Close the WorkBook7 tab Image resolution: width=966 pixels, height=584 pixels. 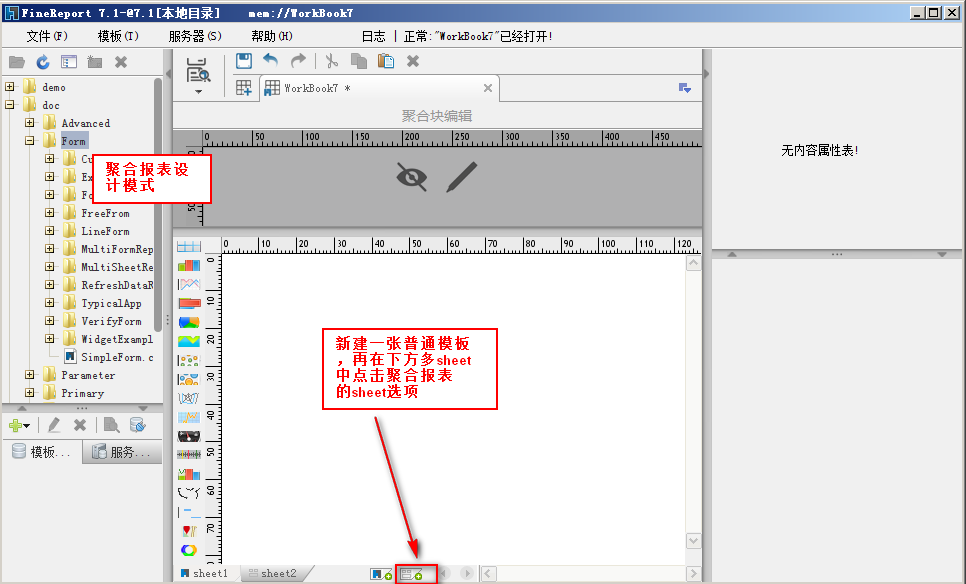point(487,88)
